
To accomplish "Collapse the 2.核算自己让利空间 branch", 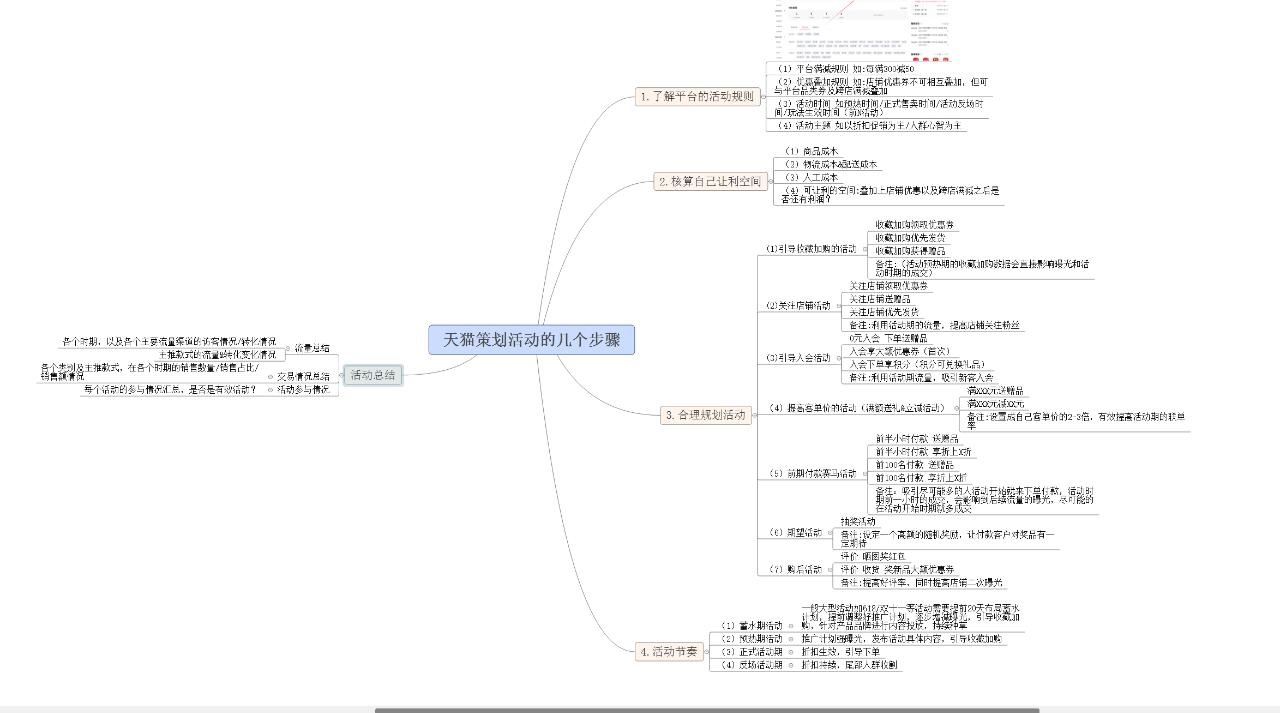I will tap(771, 182).
